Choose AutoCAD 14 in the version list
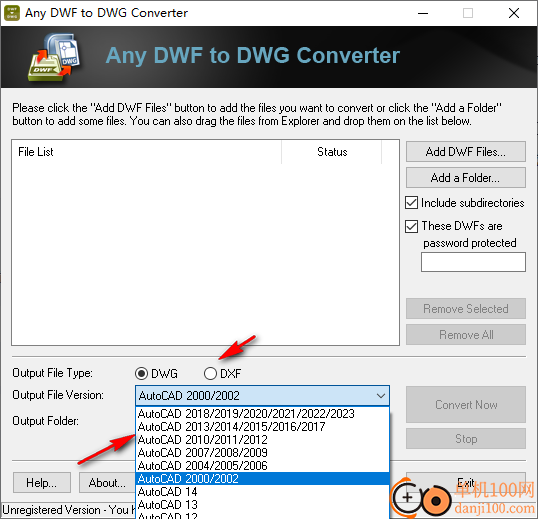The width and height of the screenshot is (538, 519). [x=262, y=492]
